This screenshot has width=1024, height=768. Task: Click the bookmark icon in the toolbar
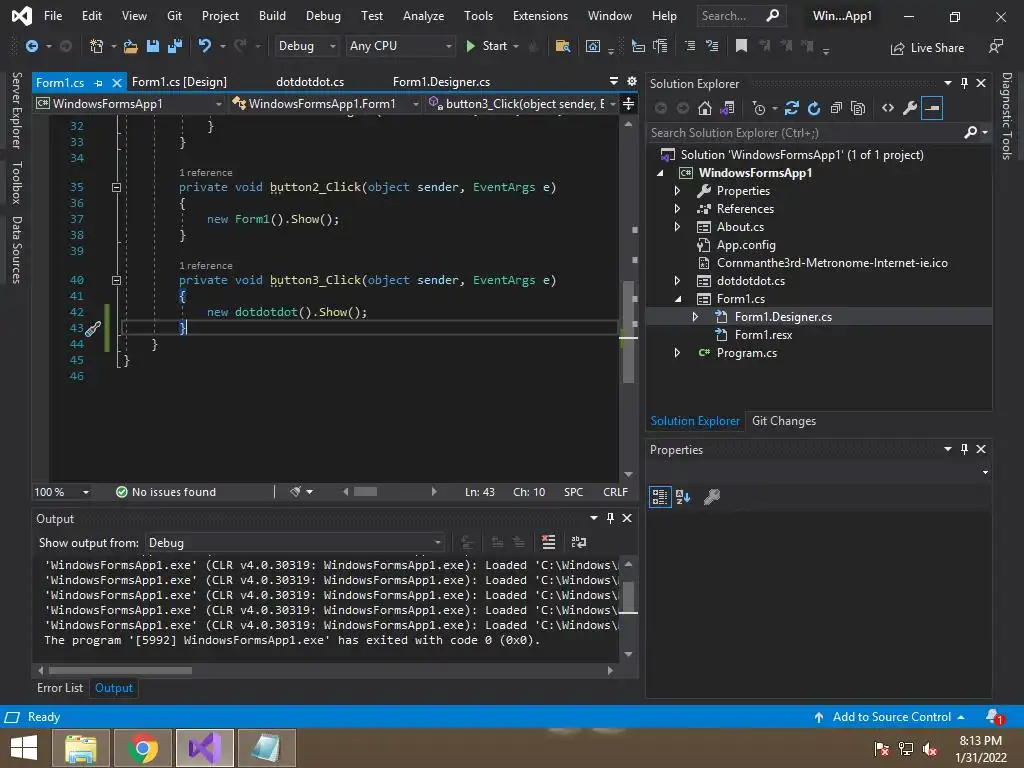point(741,46)
